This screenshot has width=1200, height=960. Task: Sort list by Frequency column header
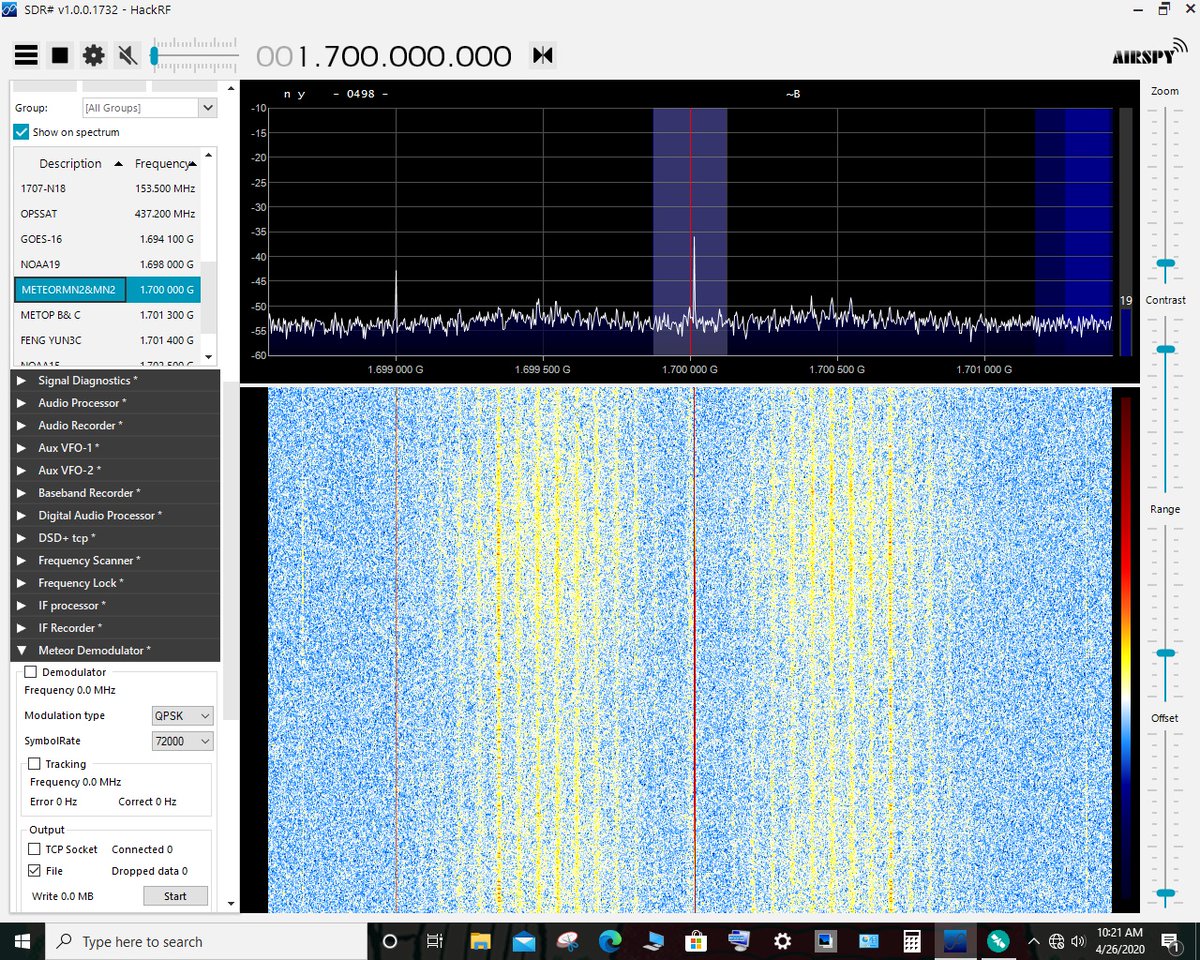[x=165, y=163]
